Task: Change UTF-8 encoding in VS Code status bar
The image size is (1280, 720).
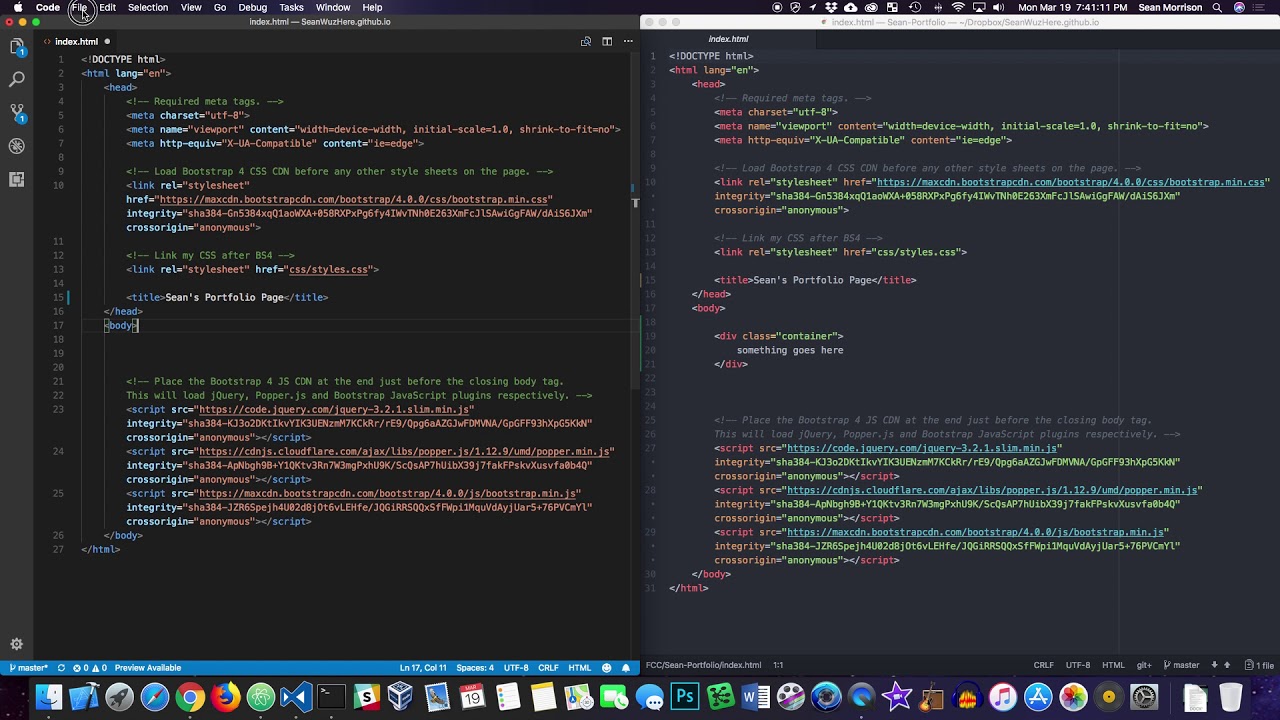Action: click(516, 668)
